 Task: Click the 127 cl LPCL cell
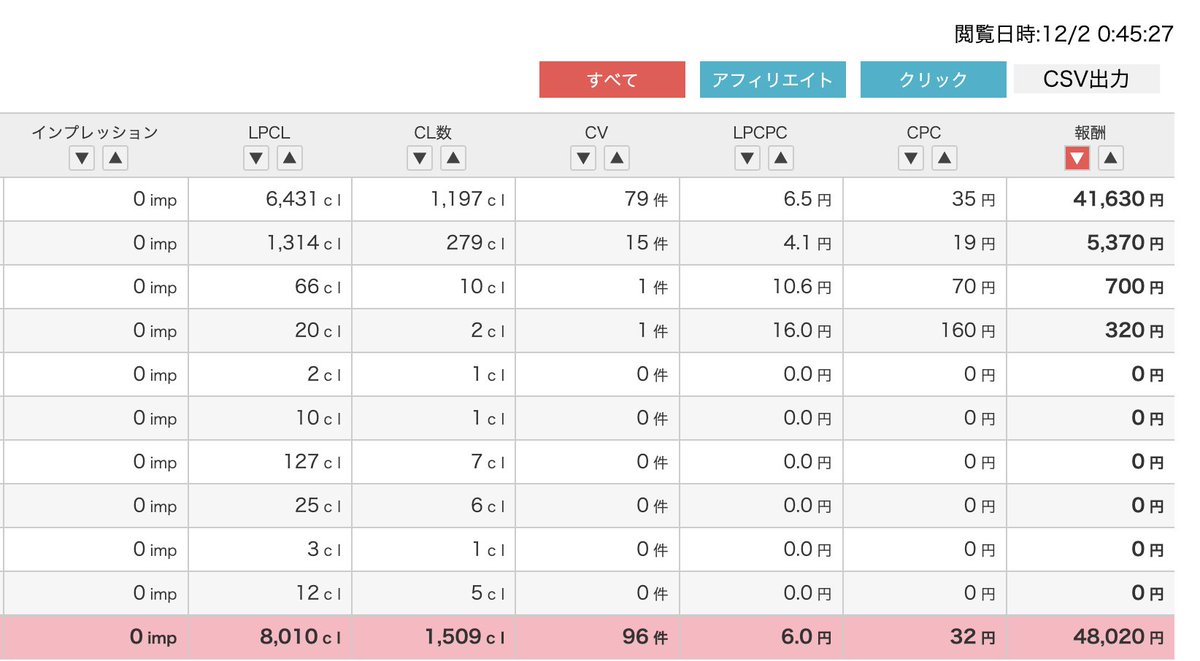coord(270,462)
